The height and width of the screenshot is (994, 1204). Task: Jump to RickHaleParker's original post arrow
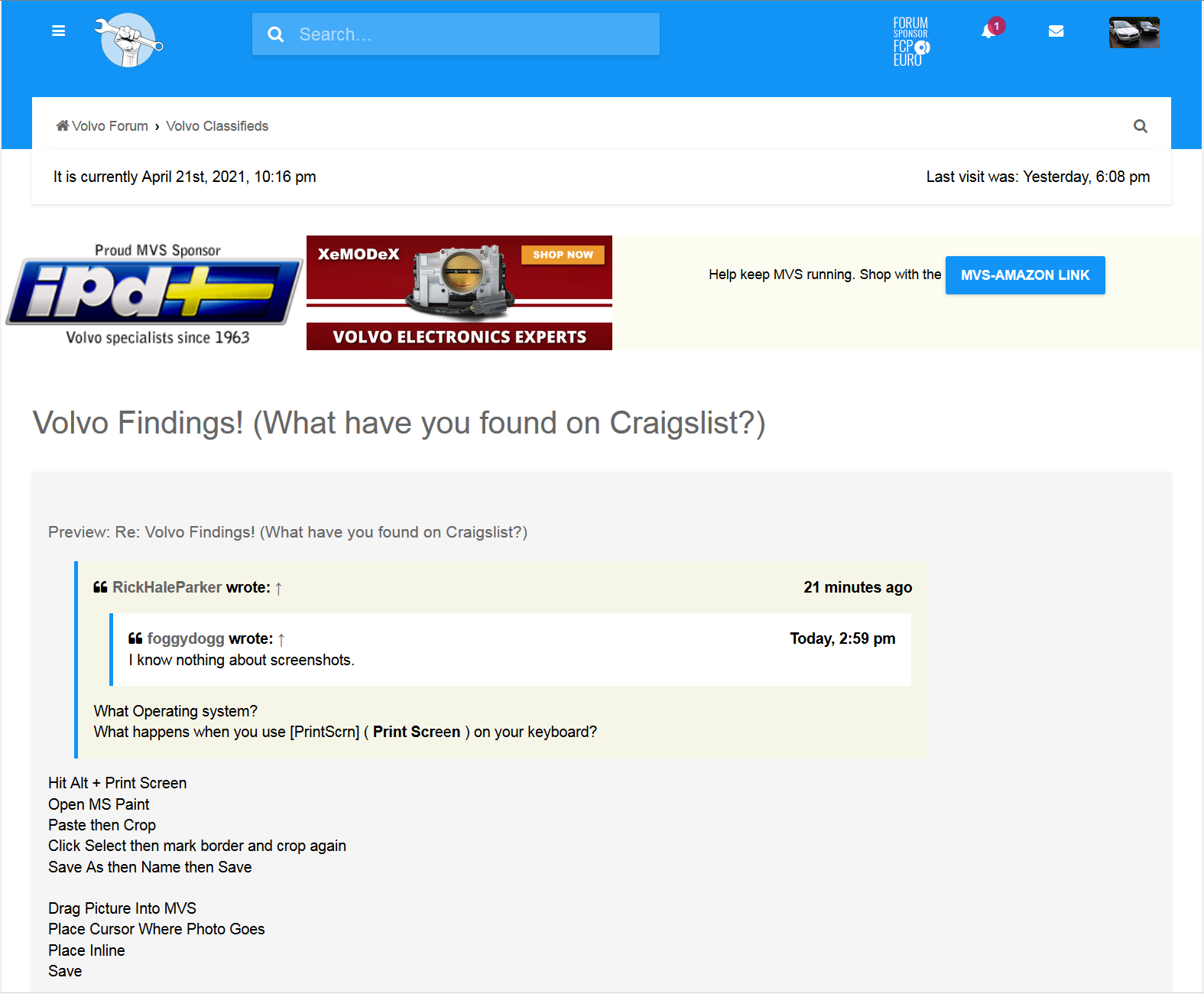click(x=279, y=588)
